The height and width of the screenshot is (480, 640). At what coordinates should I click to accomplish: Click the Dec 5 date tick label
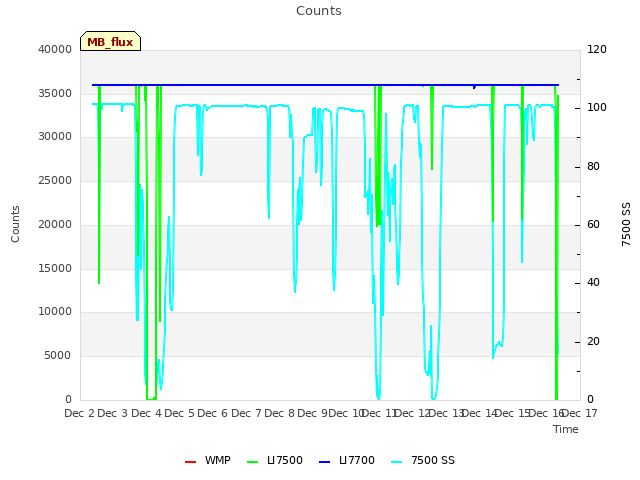(180, 413)
